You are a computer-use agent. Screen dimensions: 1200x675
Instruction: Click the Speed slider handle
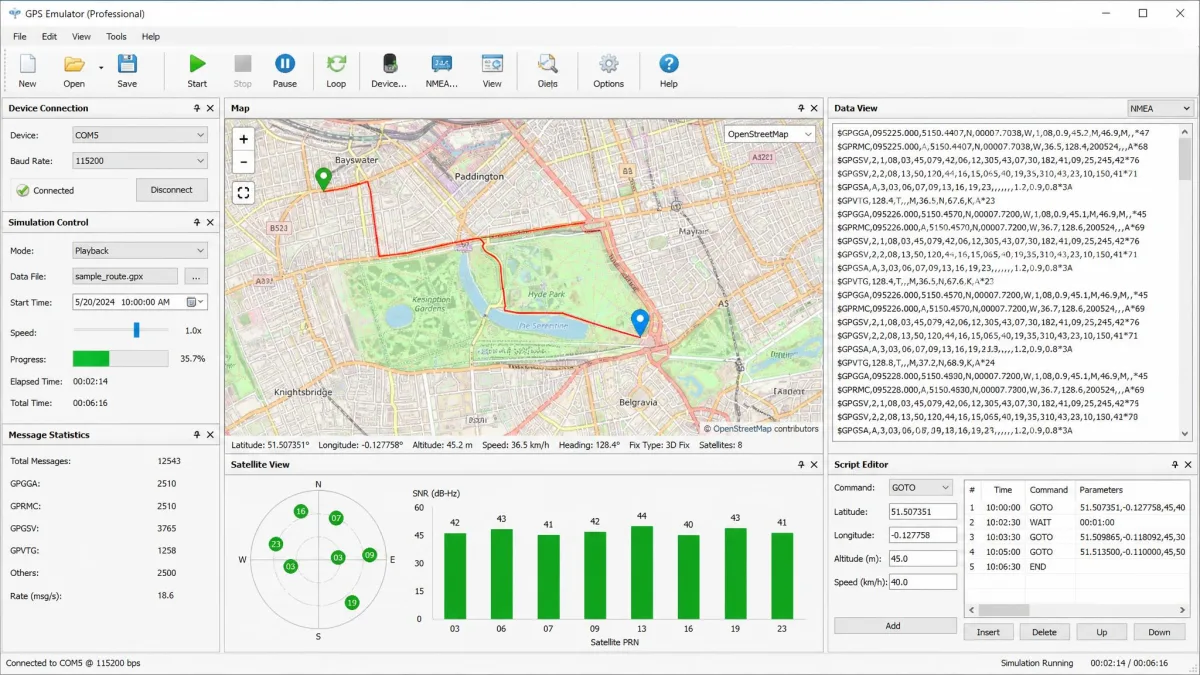click(x=137, y=330)
